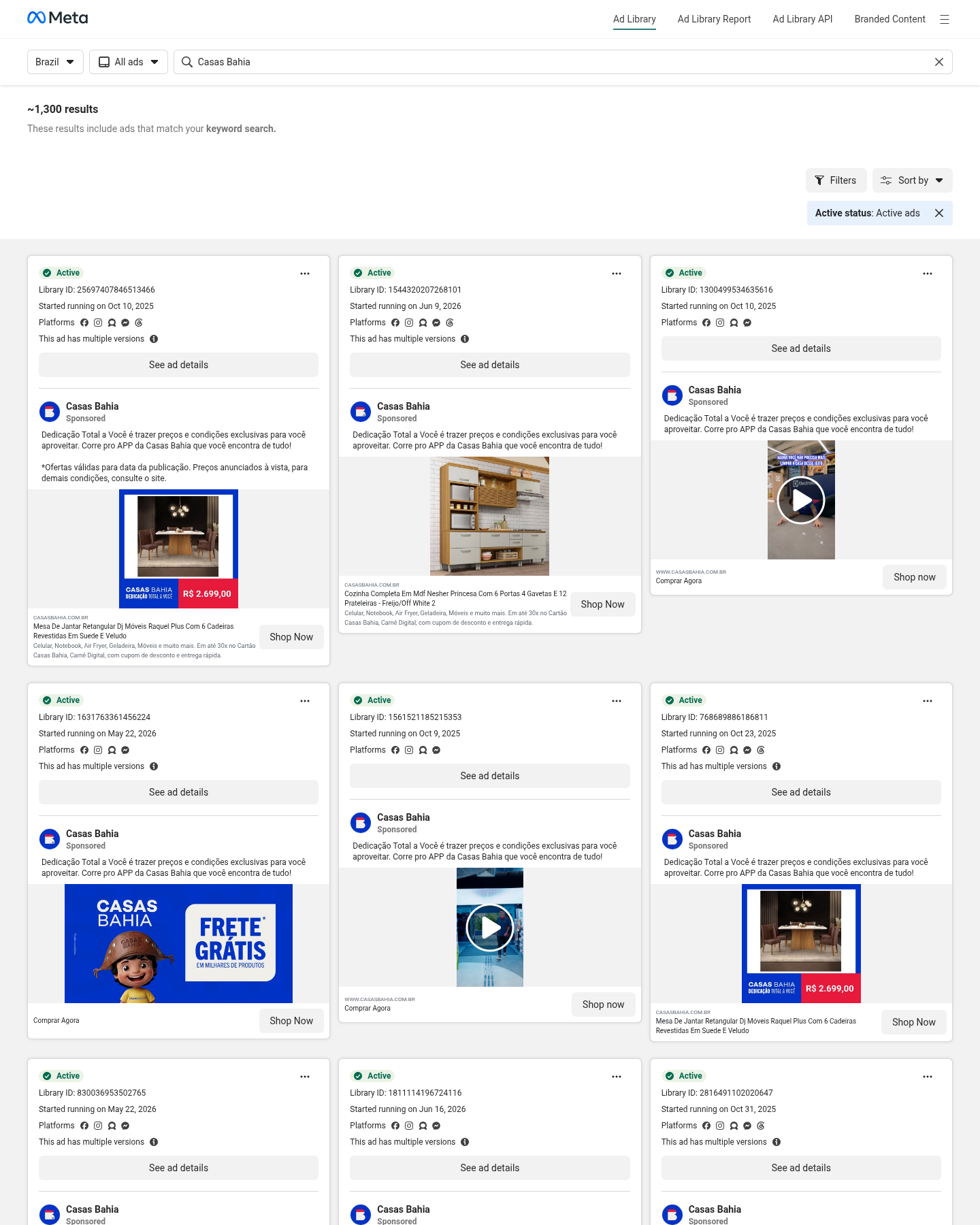Open dining table image in ad 768689886186811
This screenshot has width=980, height=1225.
click(x=801, y=943)
